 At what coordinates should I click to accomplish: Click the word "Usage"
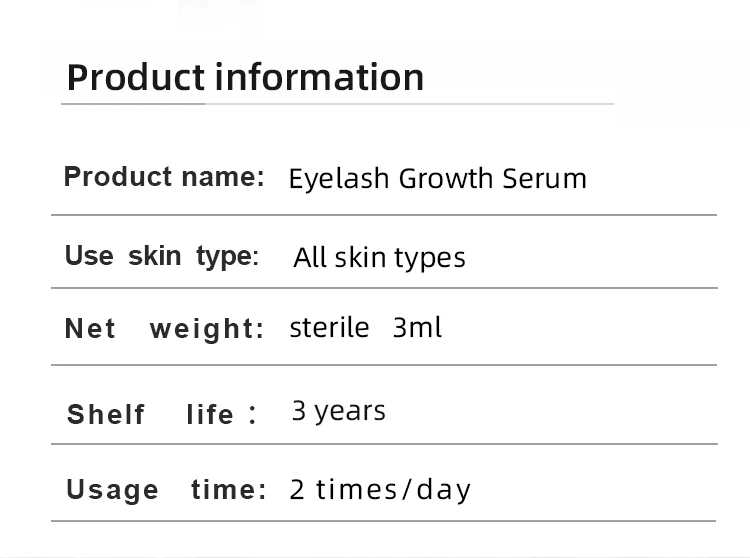112,490
